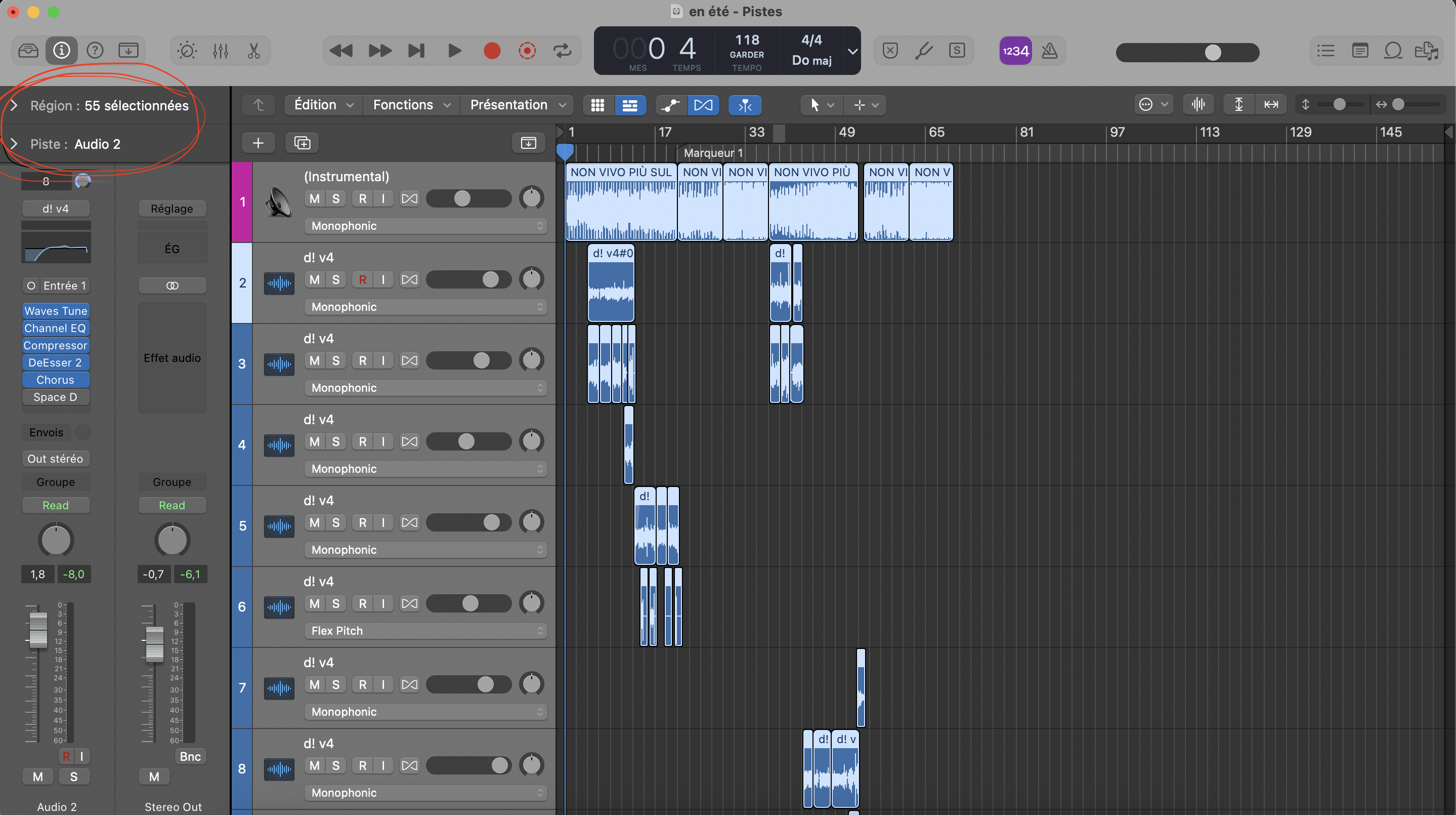
Task: Start playback with the Play button
Action: pyautogui.click(x=454, y=51)
